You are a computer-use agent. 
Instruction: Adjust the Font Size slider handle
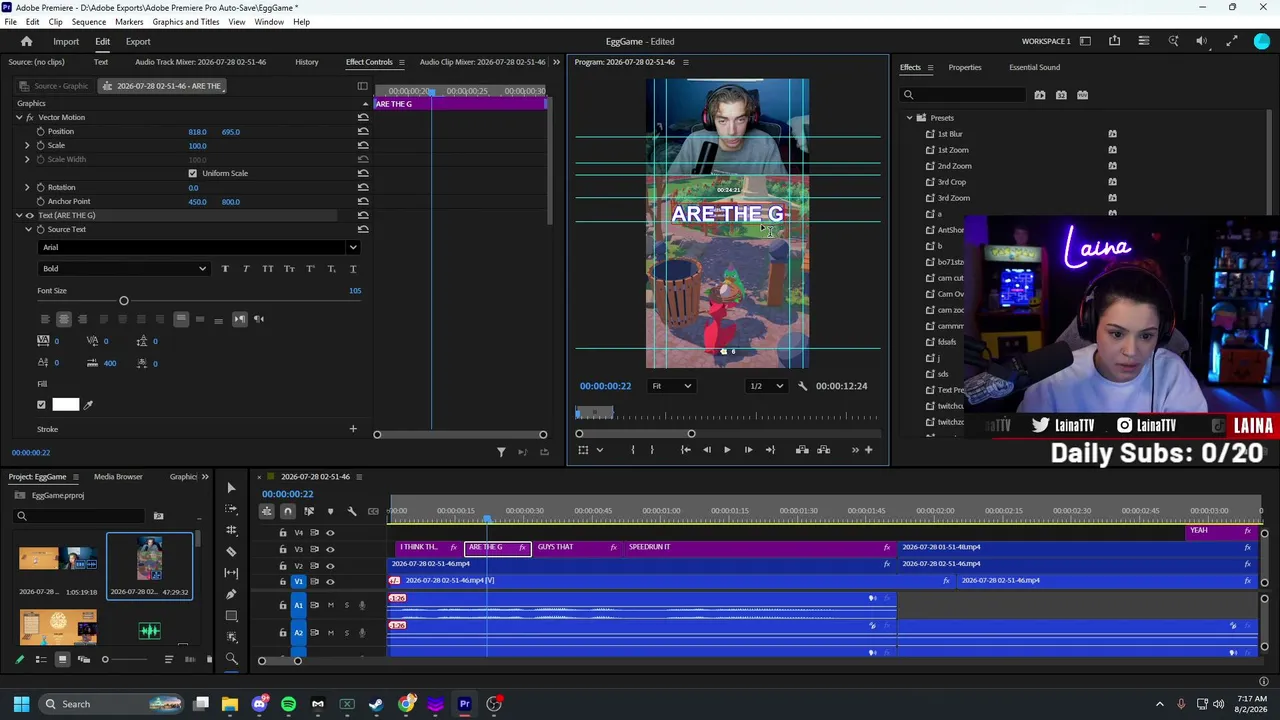click(x=124, y=301)
